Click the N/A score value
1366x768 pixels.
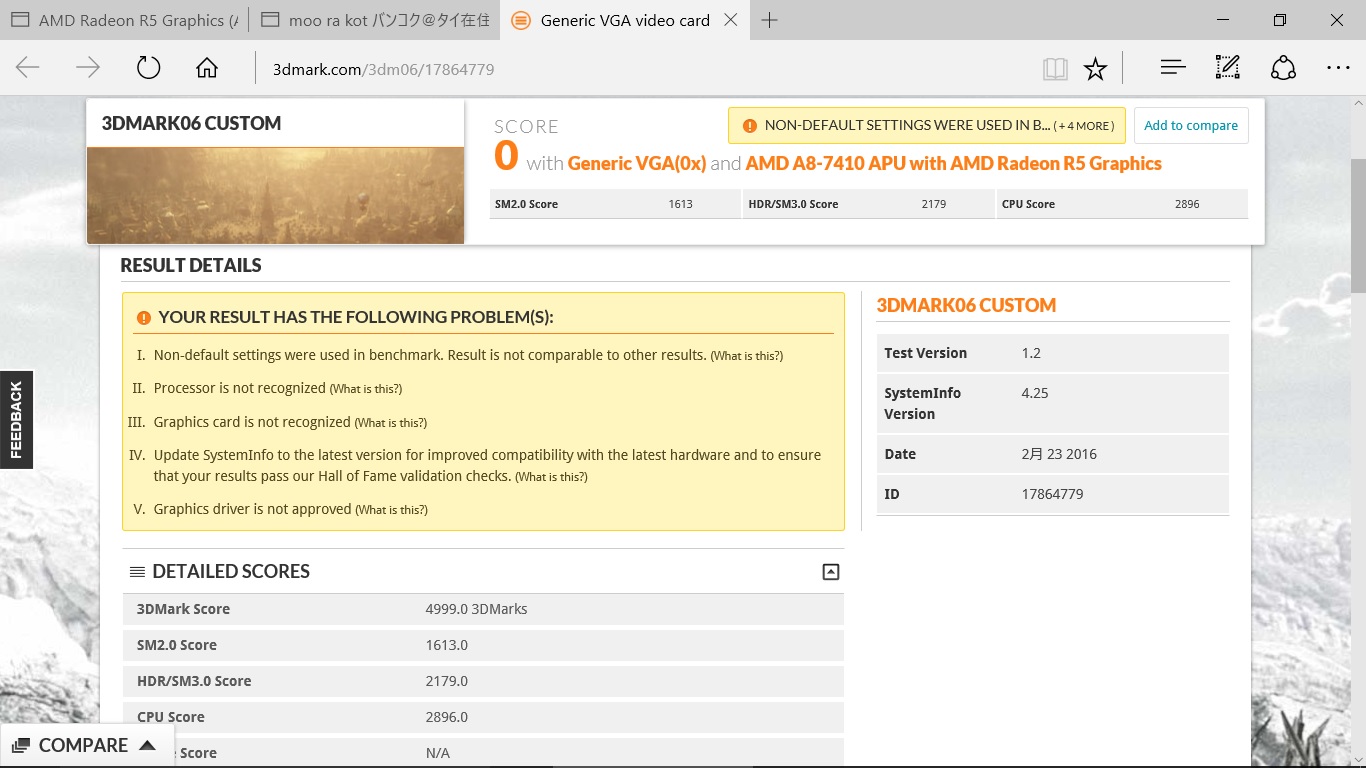(438, 753)
